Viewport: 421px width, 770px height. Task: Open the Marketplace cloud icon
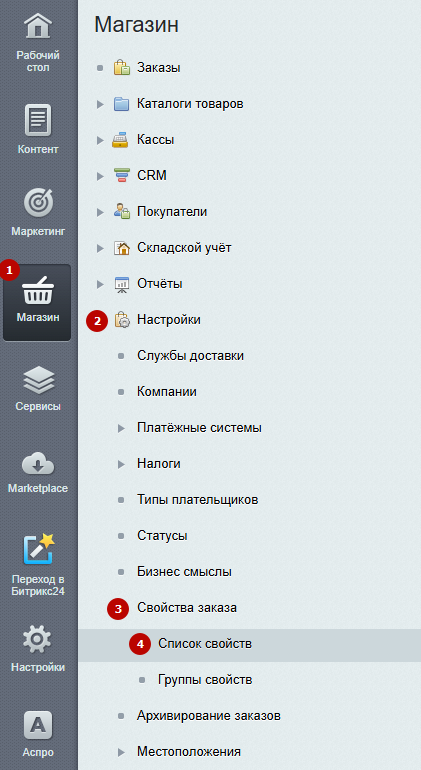click(x=38, y=463)
